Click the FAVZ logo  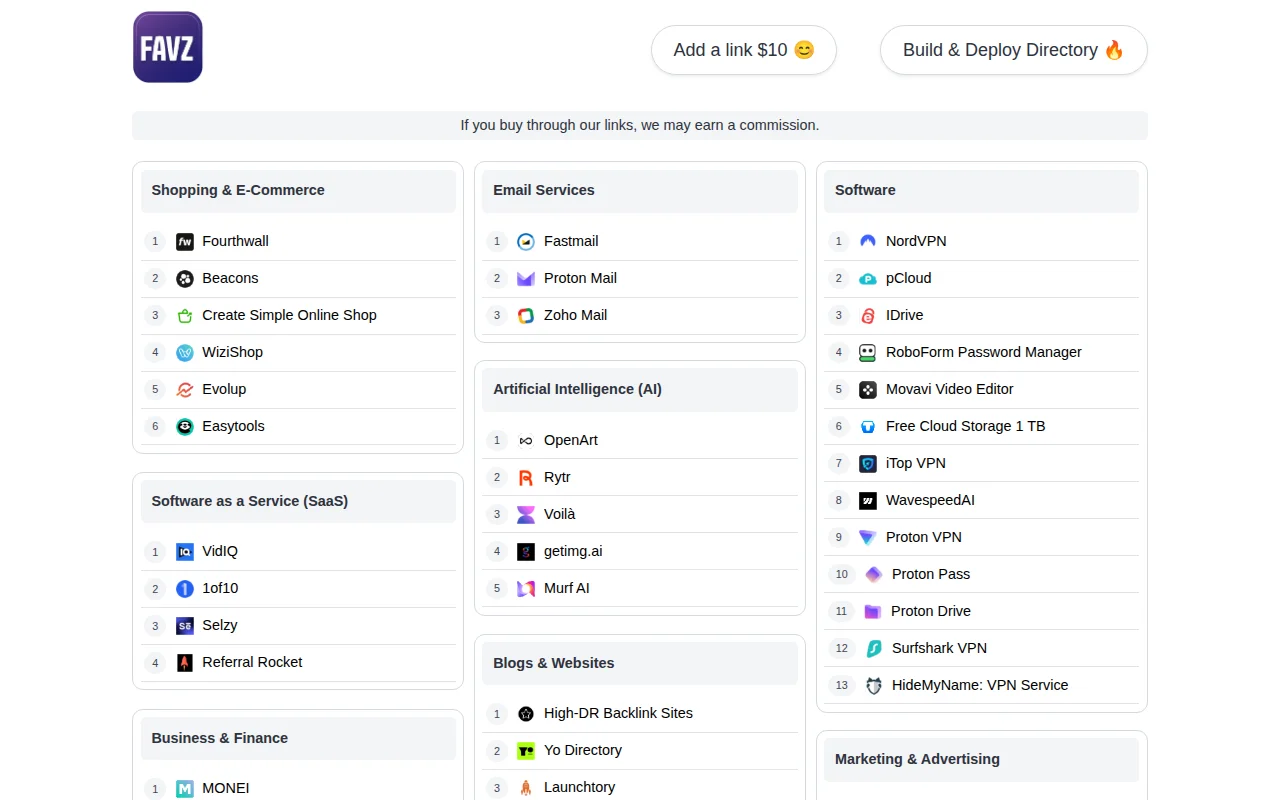point(168,47)
